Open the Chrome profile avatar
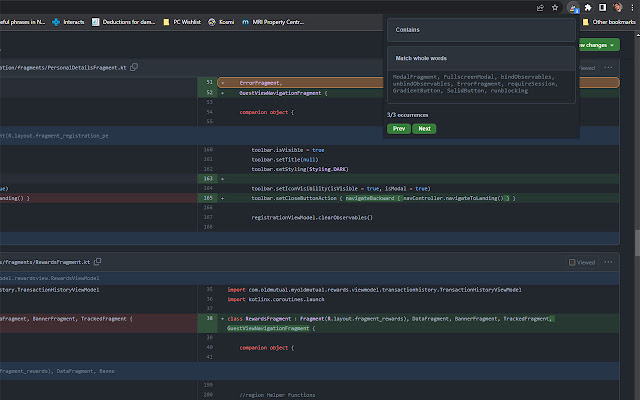The width and height of the screenshot is (640, 400). click(x=618, y=8)
